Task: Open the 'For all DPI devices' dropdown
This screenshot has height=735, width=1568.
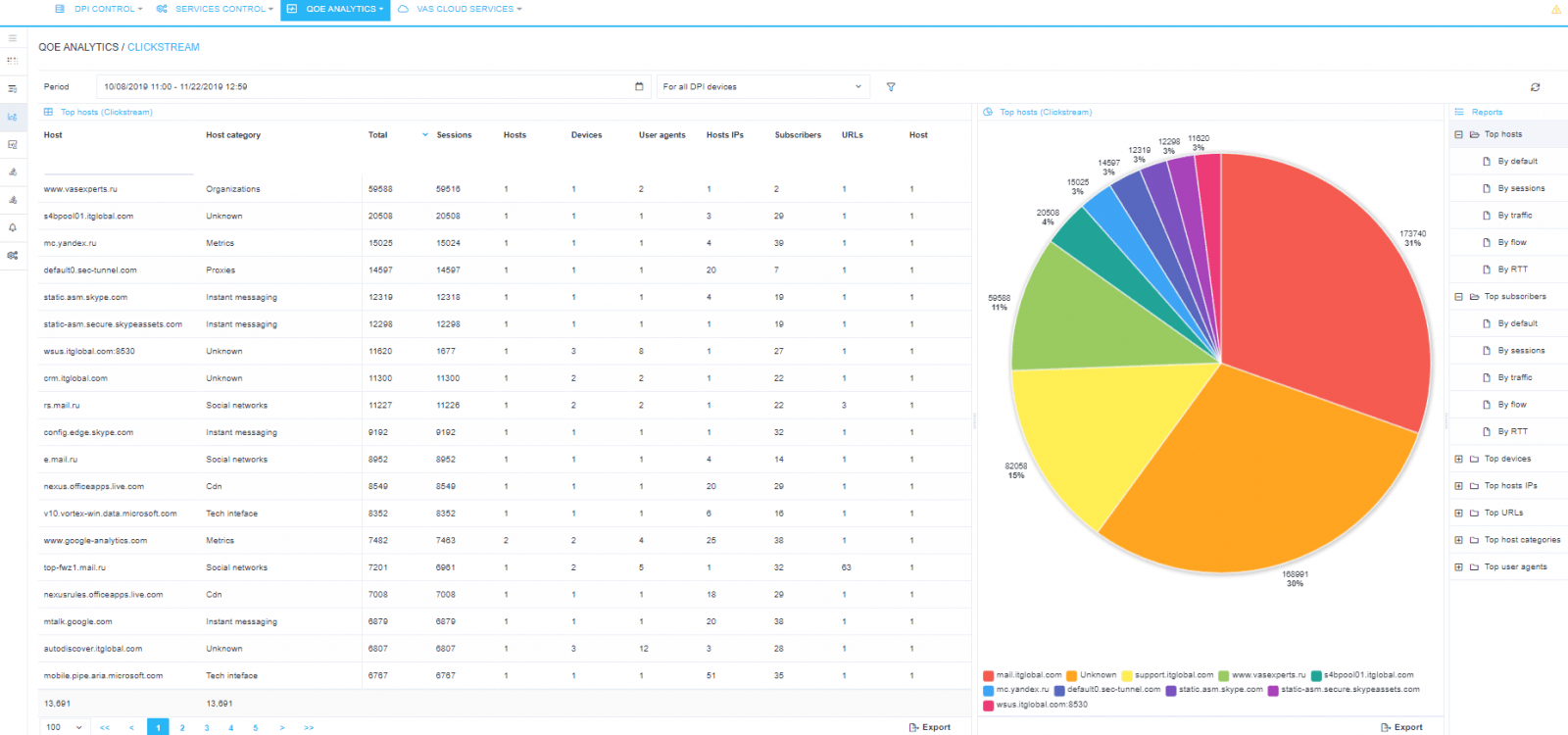Action: coord(763,86)
